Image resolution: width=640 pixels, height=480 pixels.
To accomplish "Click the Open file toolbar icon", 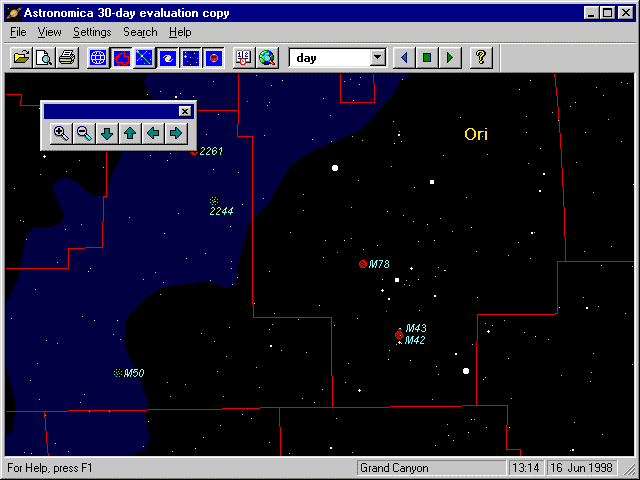I will pos(20,58).
